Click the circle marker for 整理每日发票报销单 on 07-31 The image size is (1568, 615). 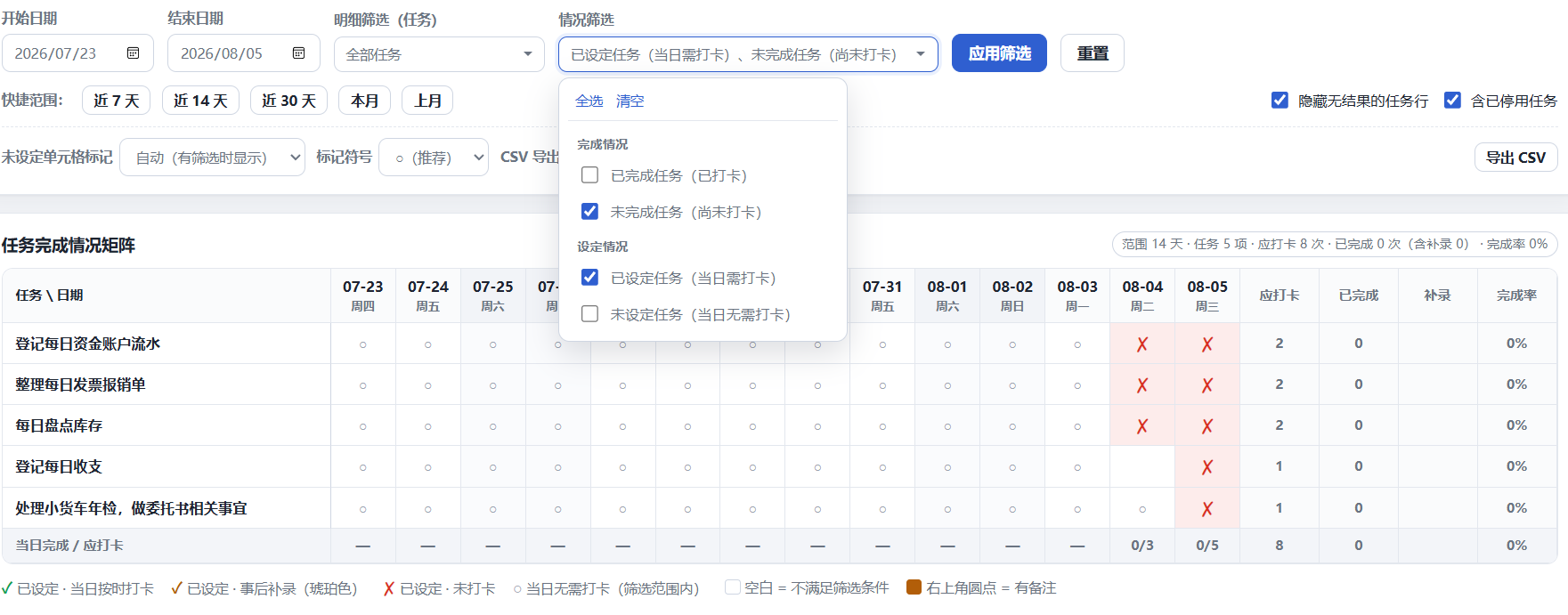(882, 385)
